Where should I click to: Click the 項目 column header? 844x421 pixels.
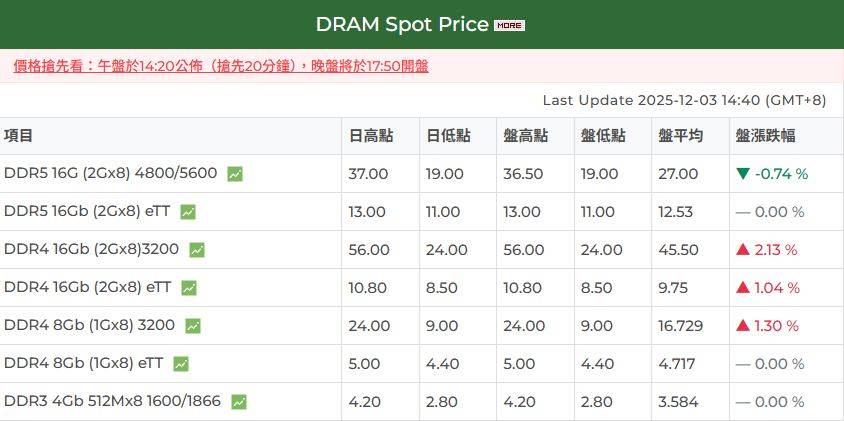[19, 136]
